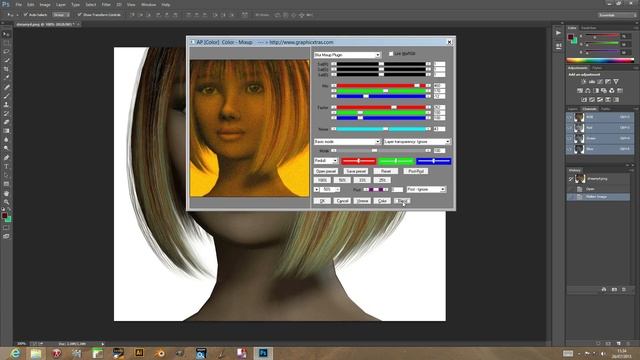
Task: Click the Levels adjustment icon
Action: point(592,82)
